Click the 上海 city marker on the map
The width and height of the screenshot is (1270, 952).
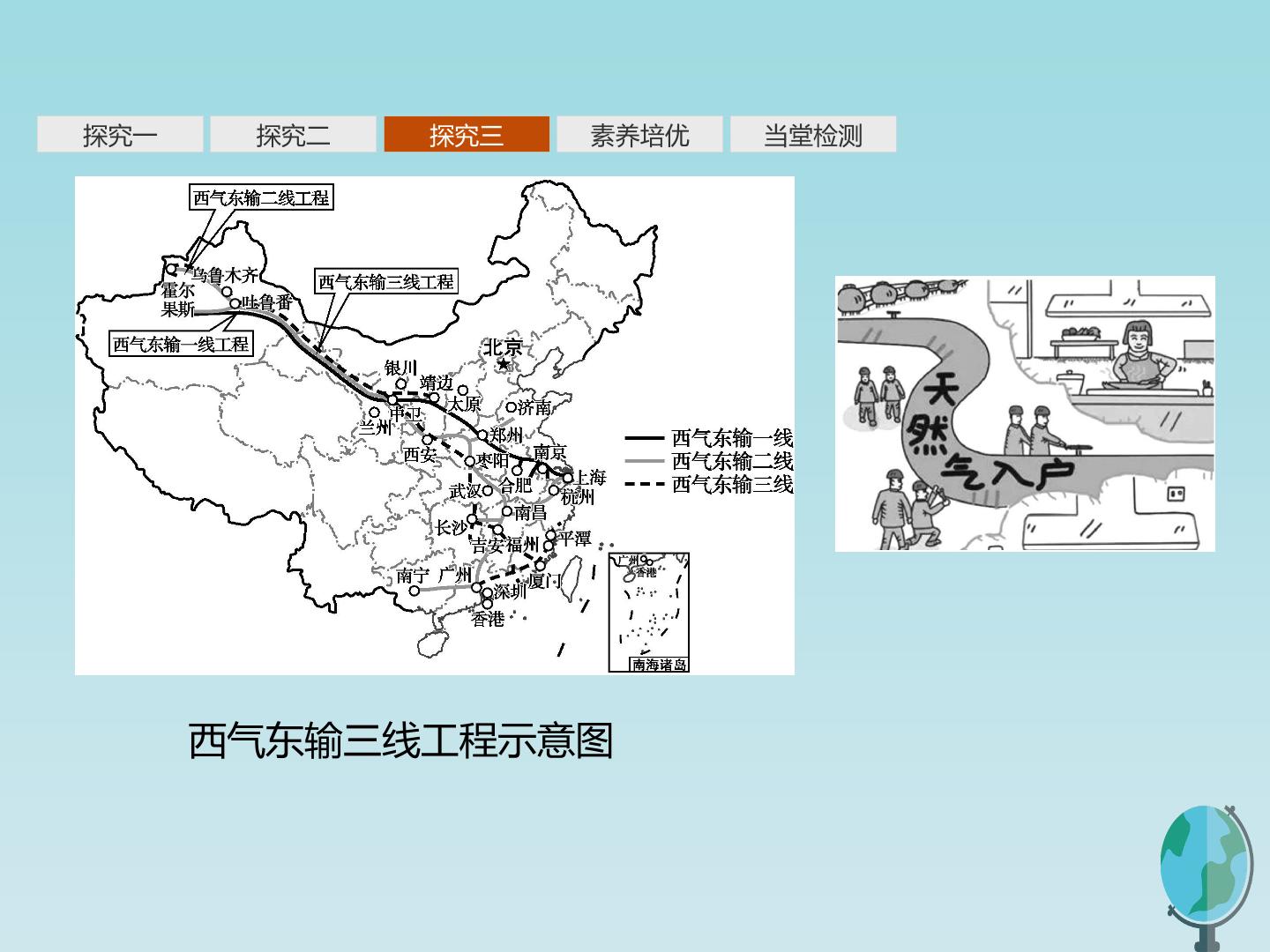[x=568, y=478]
